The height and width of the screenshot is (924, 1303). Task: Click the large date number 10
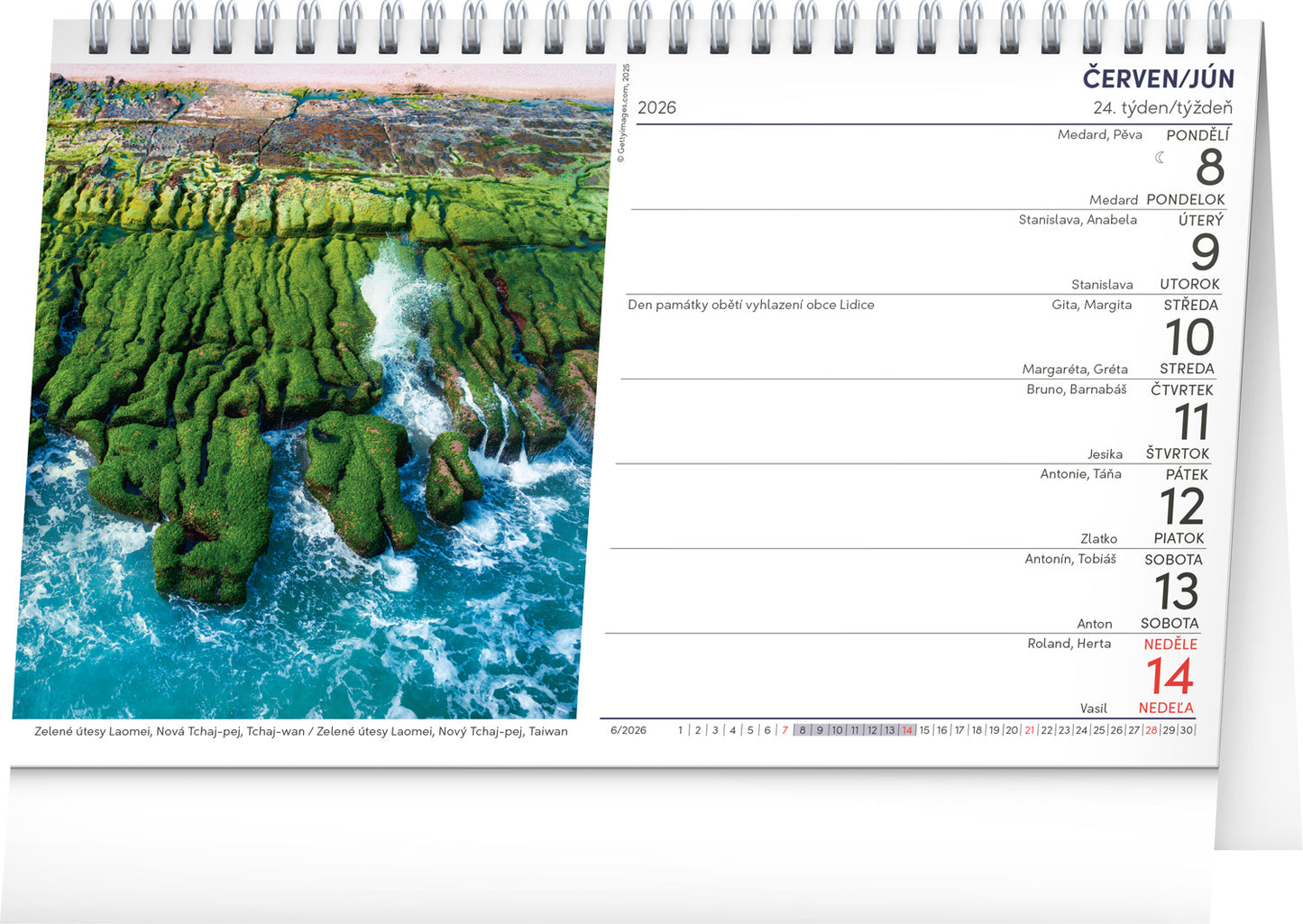1189,337
